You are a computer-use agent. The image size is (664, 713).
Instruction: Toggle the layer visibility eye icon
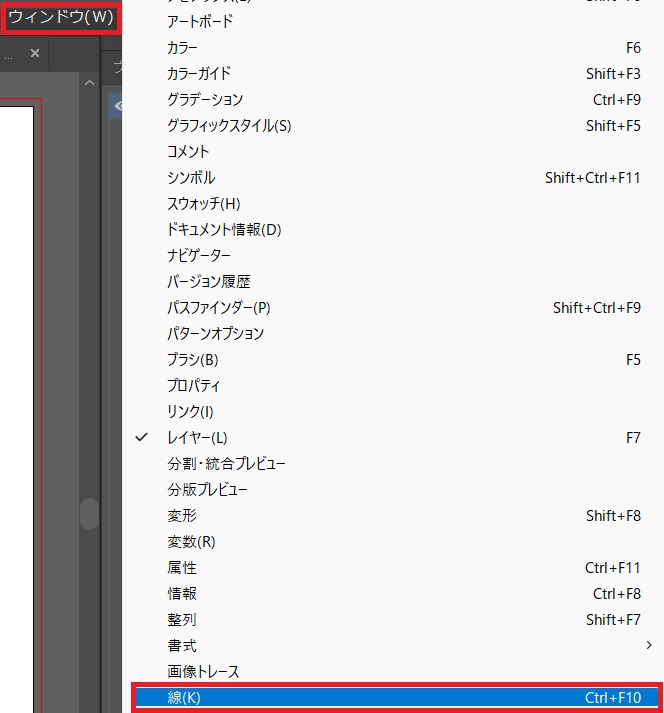tap(116, 105)
